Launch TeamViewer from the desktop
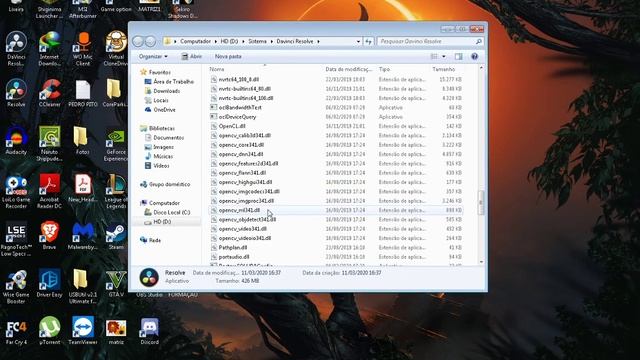This screenshot has height=360, width=640. pyautogui.click(x=83, y=331)
